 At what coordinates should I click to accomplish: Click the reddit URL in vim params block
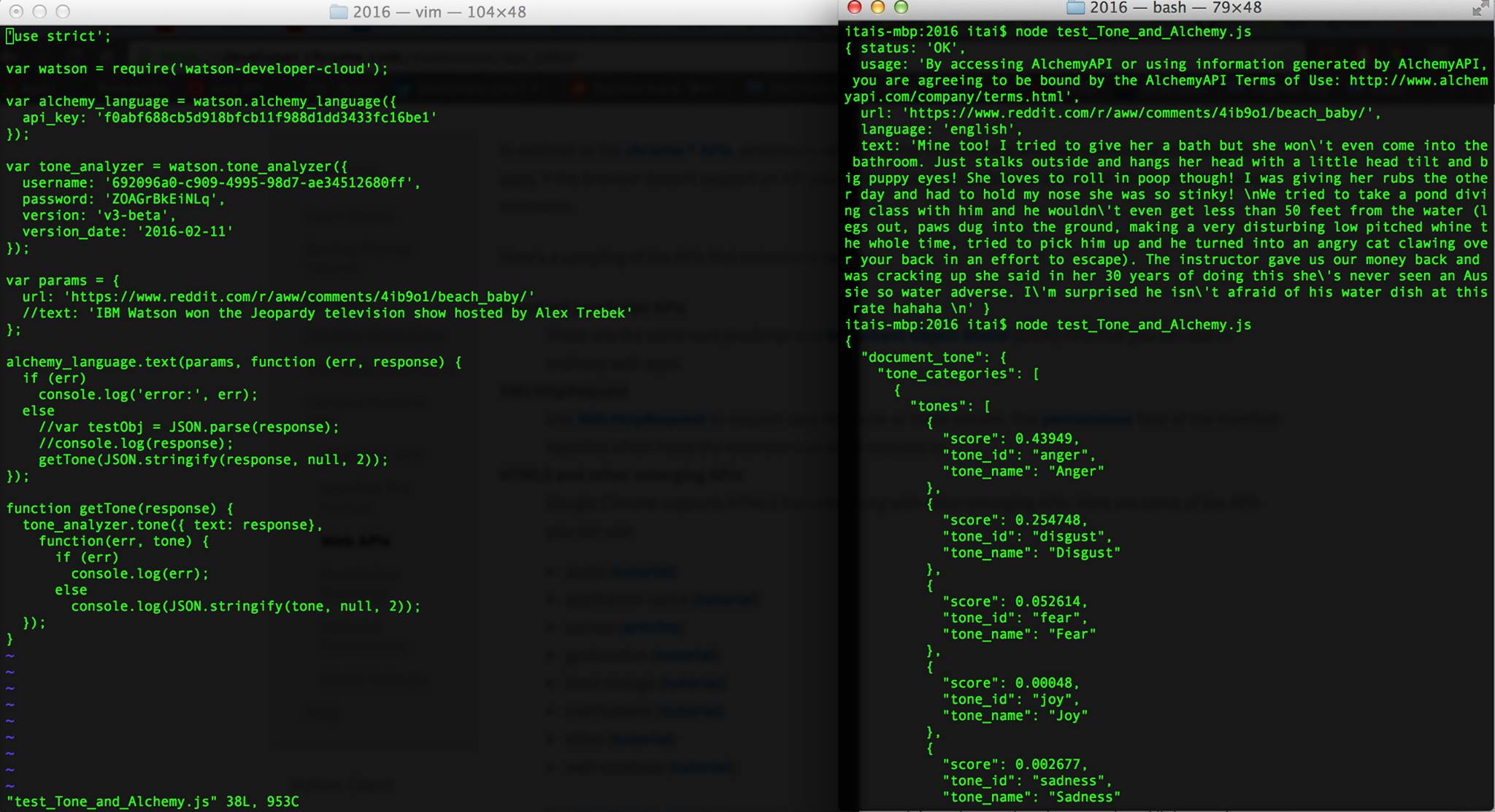299,297
